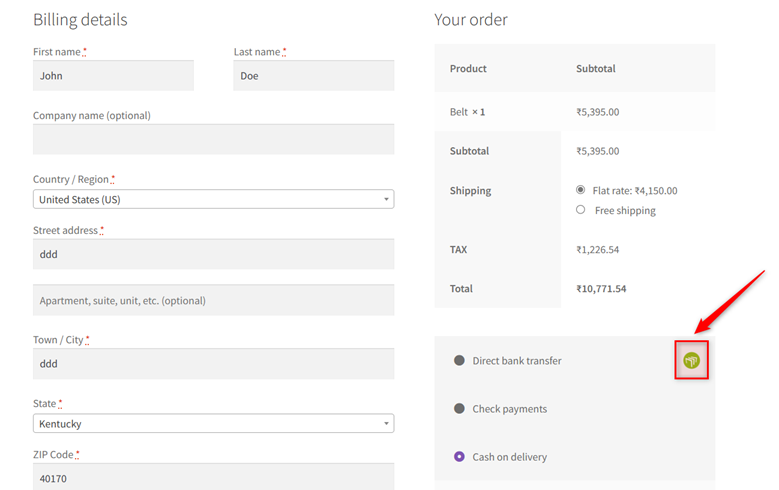Click the empty Company name field
The height and width of the screenshot is (490, 779).
pyautogui.click(x=214, y=139)
